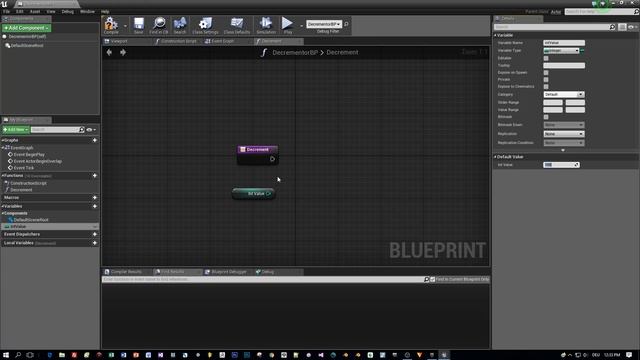Viewport: 640px width, 360px height.
Task: Toggle the Bitmask checkbox
Action: [x=546, y=117]
